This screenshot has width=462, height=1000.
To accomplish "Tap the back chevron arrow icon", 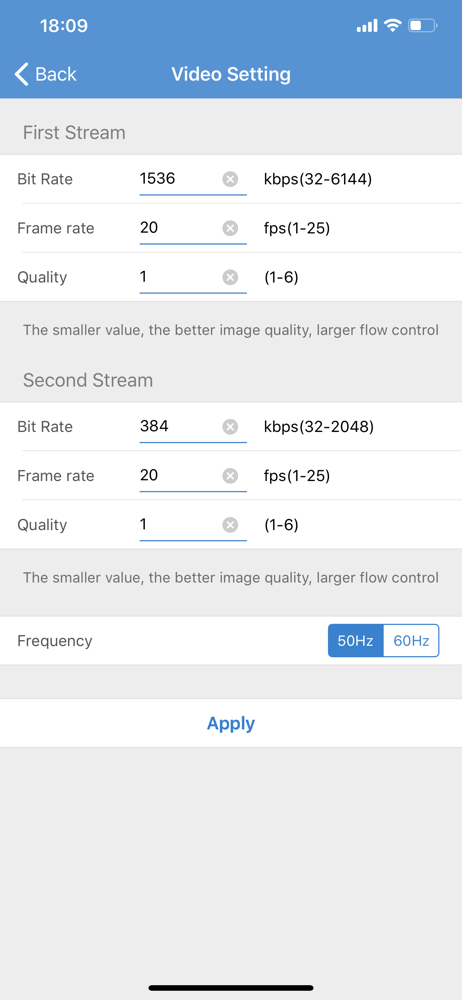I will click(x=22, y=75).
